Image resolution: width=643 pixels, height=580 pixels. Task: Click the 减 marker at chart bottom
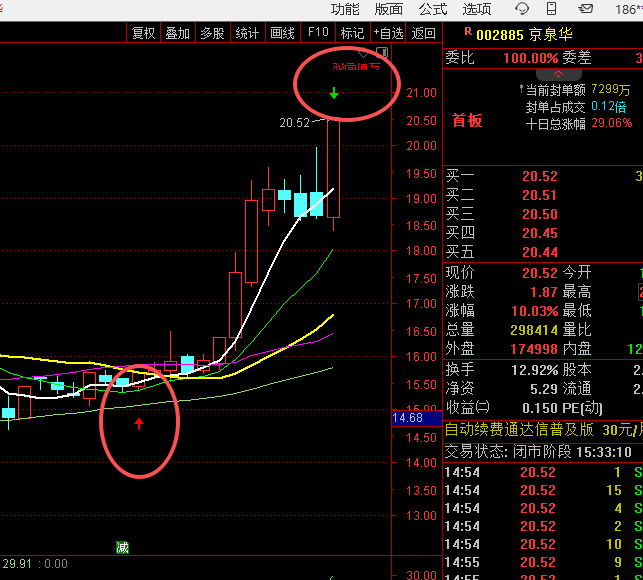point(122,547)
